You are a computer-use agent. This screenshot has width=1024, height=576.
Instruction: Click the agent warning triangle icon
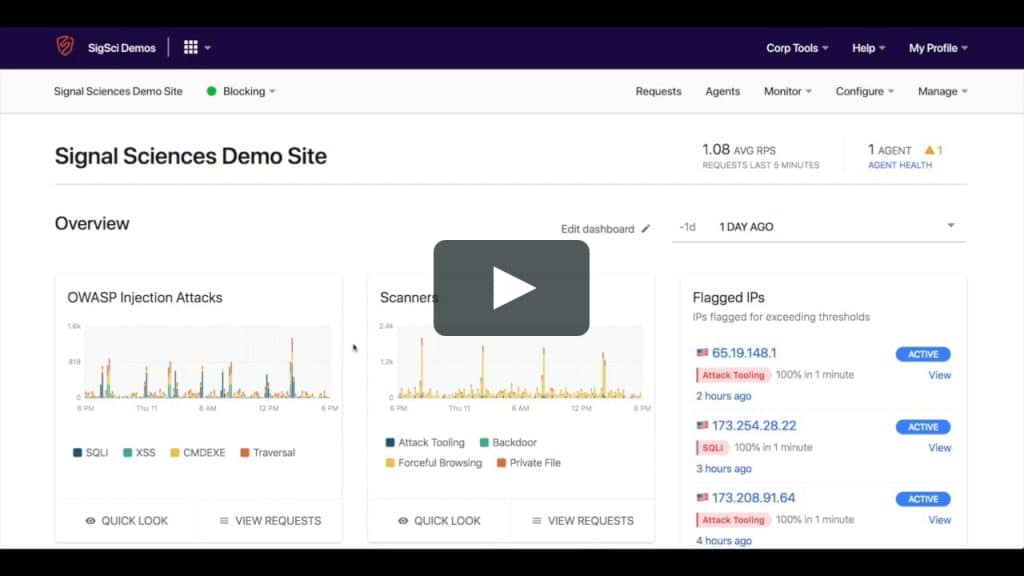tap(929, 150)
